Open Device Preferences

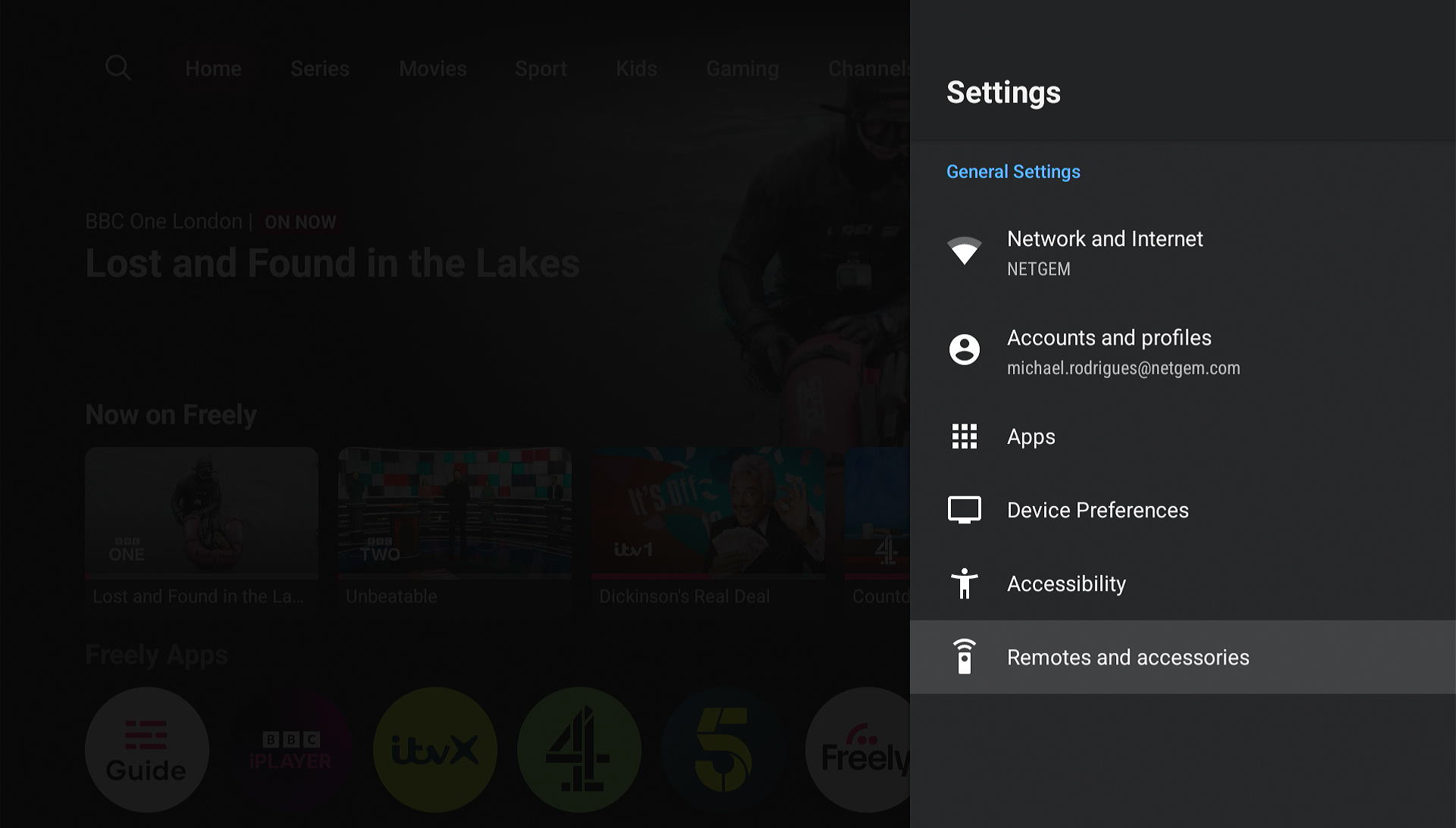tap(1183, 510)
